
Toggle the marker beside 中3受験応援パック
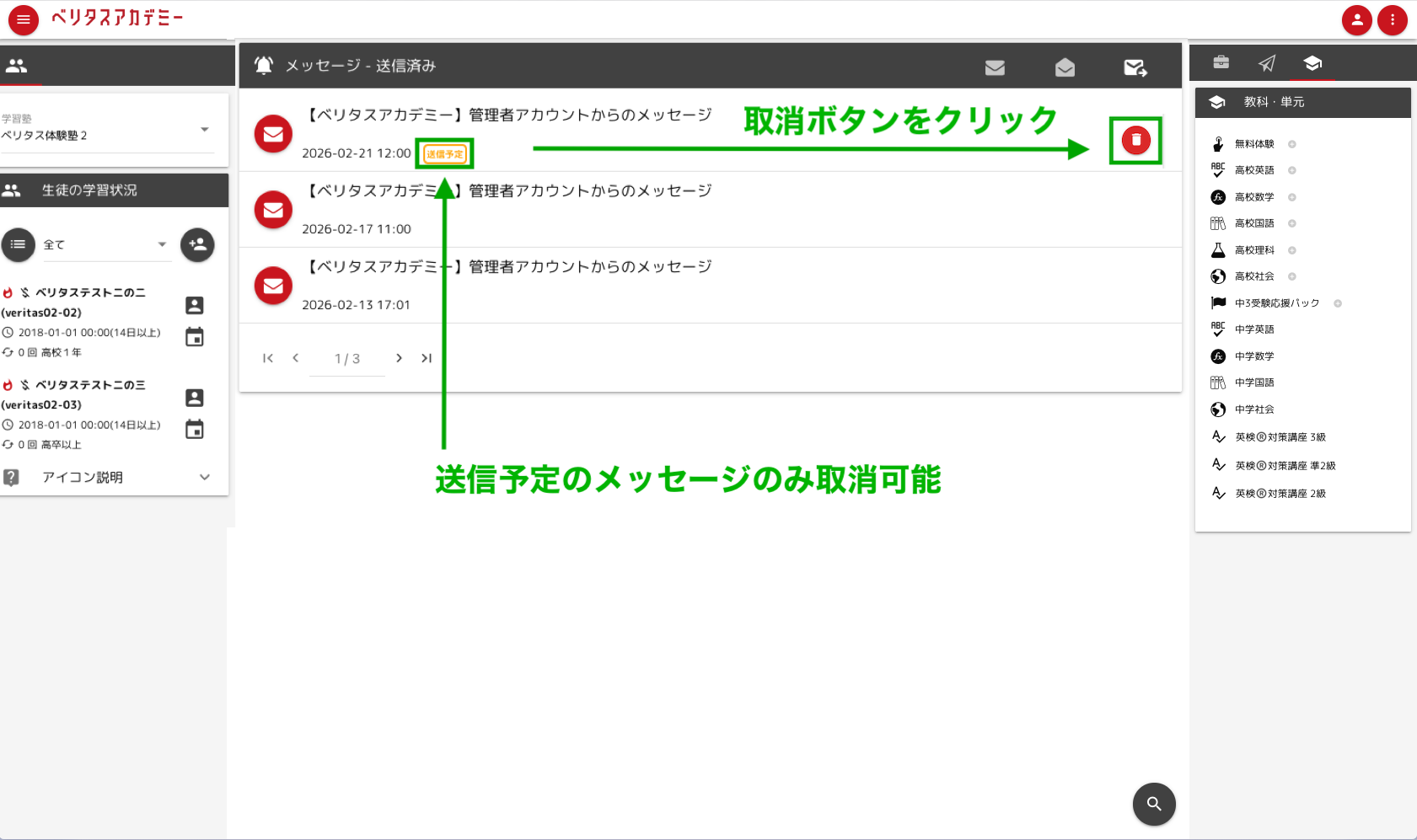pos(1338,302)
